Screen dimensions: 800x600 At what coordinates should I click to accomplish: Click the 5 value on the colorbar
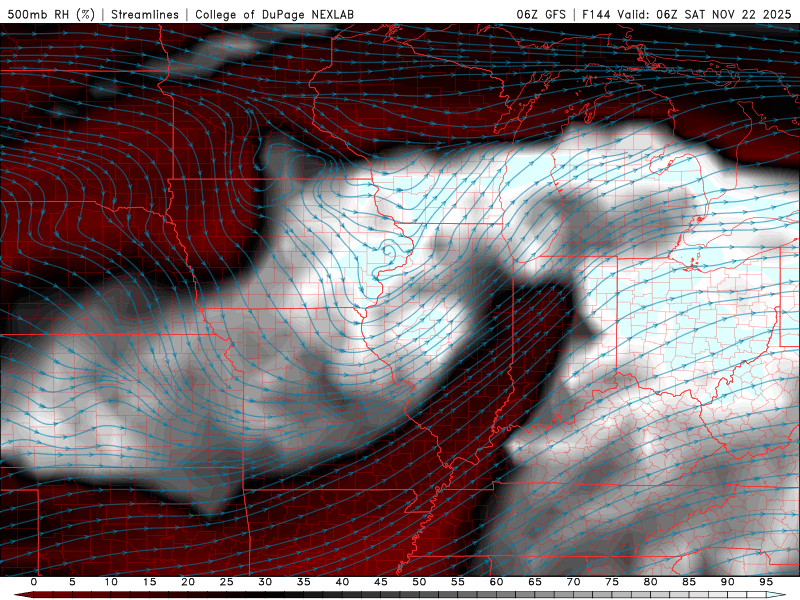click(x=72, y=582)
